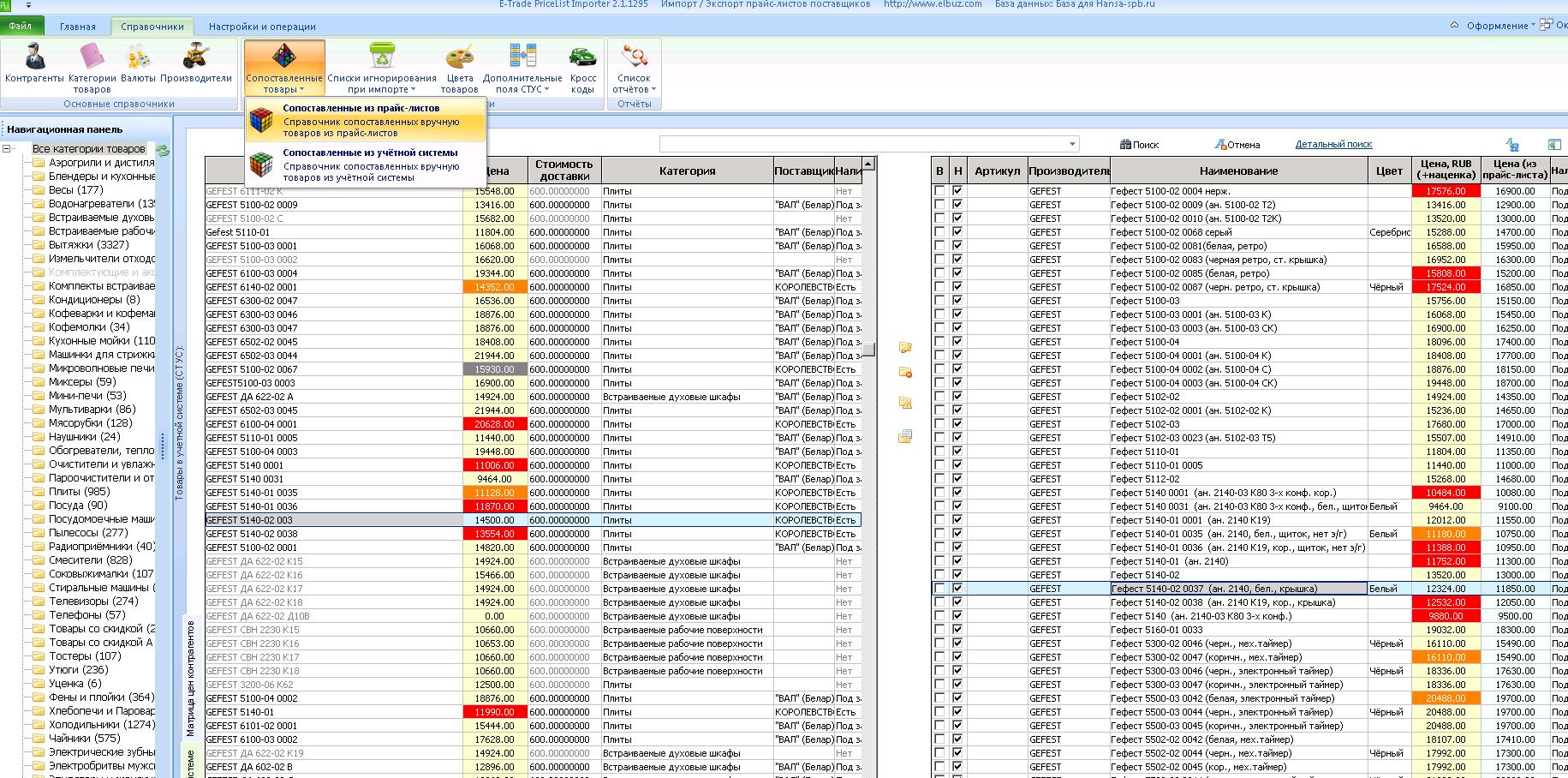
Task: Open the Файл menu tab
Action: pos(21,27)
